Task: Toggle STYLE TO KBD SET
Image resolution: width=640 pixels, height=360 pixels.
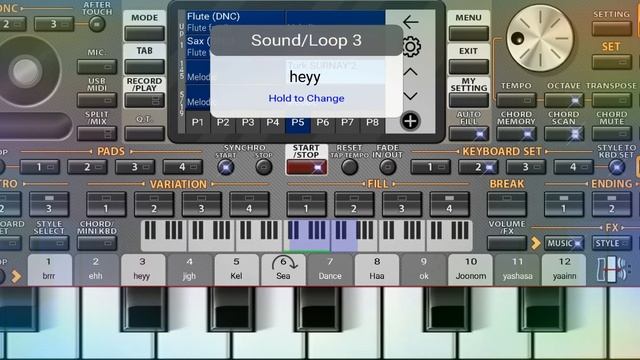Action: 617,167
